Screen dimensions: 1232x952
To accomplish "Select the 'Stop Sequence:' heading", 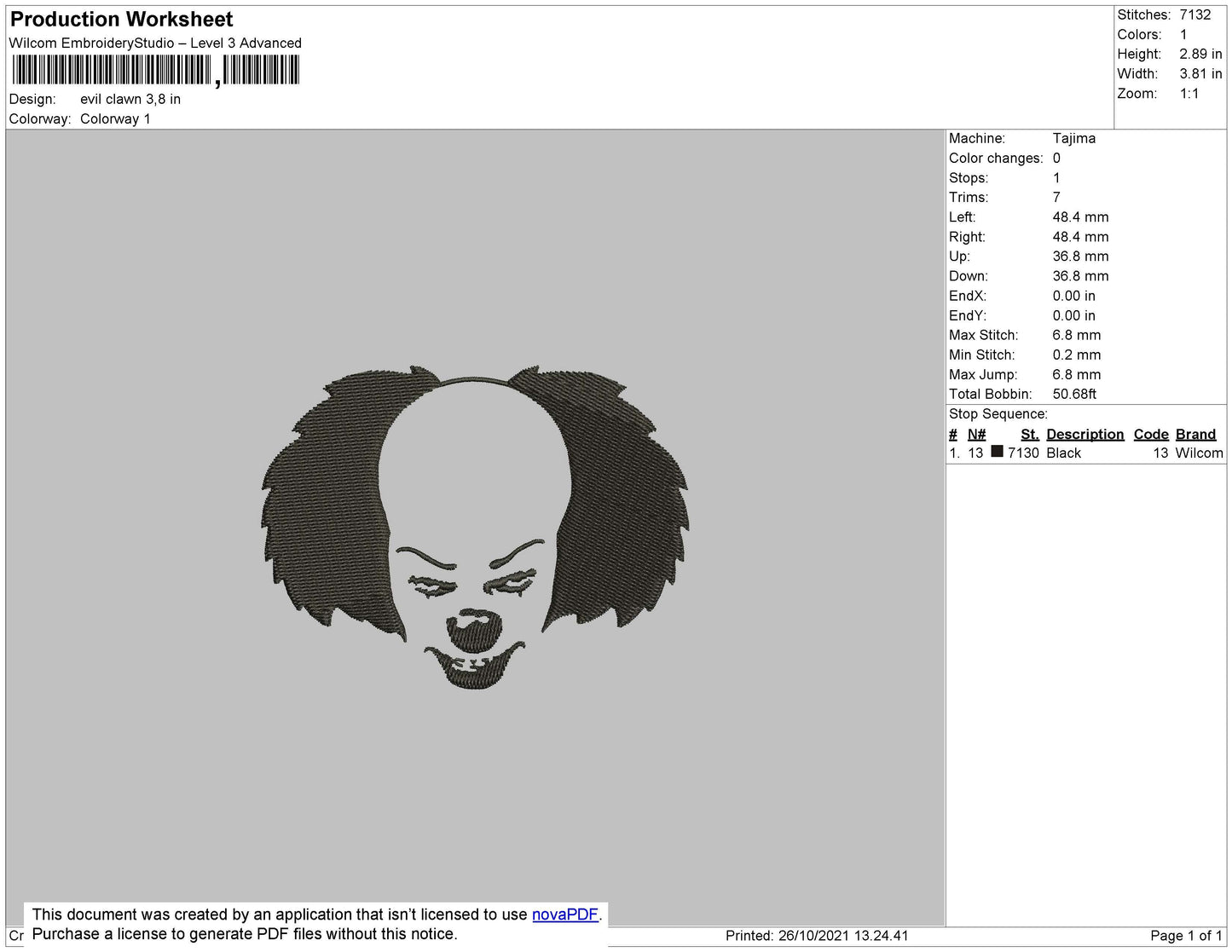I will pyautogui.click(x=998, y=413).
